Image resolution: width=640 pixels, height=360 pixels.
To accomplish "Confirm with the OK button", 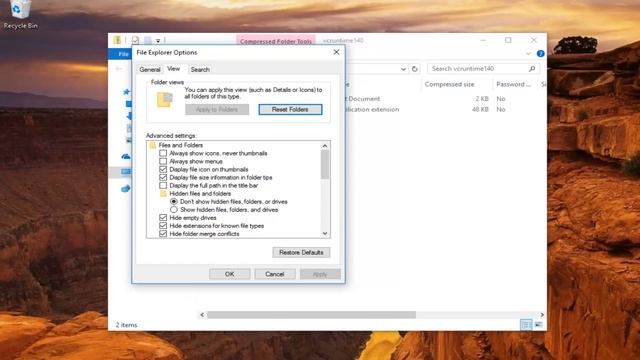I will pyautogui.click(x=229, y=274).
